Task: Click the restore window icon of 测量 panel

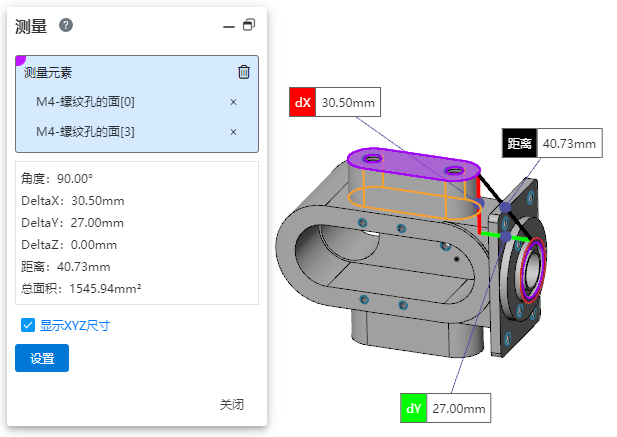Action: pyautogui.click(x=249, y=25)
